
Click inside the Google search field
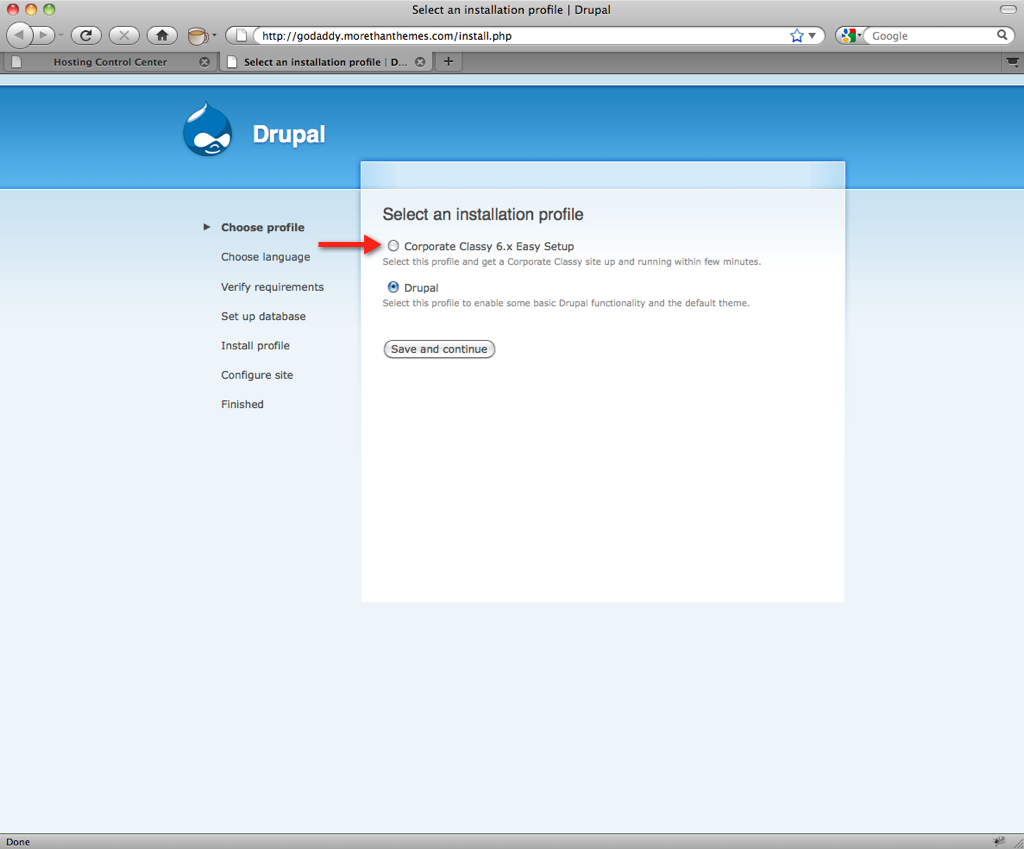tap(932, 36)
